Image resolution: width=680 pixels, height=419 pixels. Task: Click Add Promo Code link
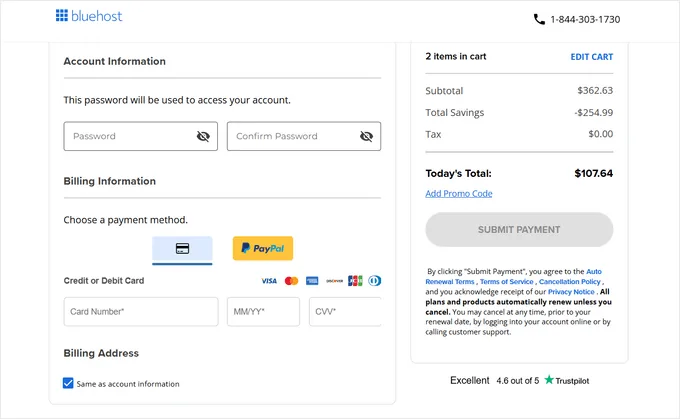click(458, 193)
